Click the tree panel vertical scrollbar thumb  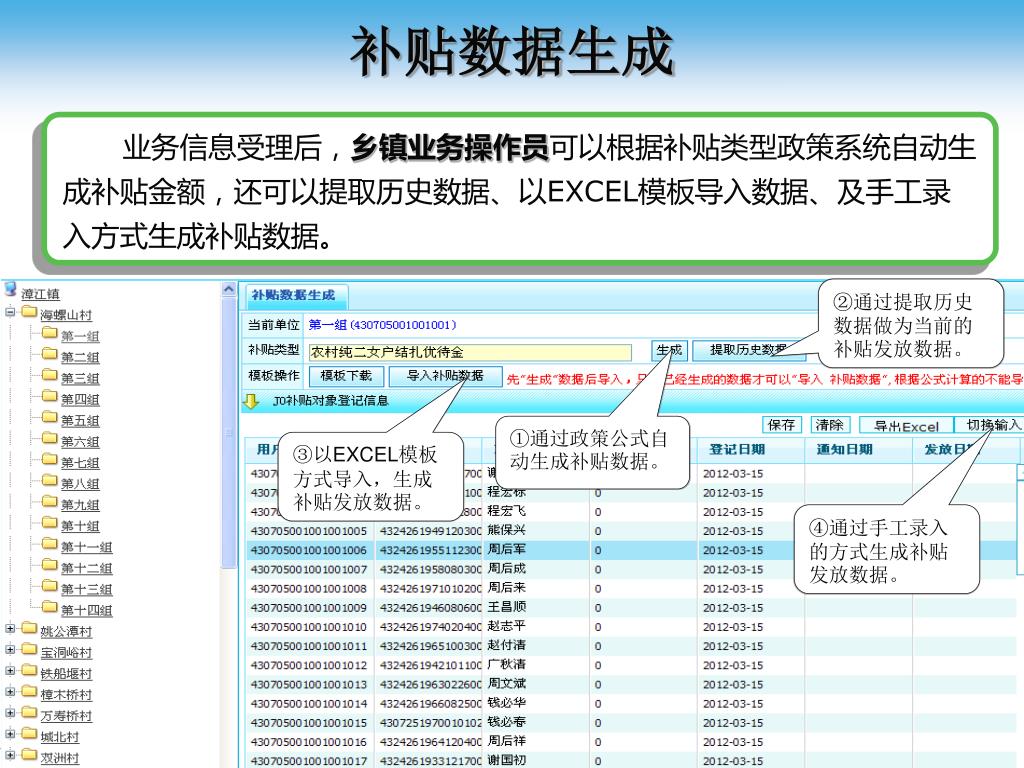pyautogui.click(x=229, y=432)
